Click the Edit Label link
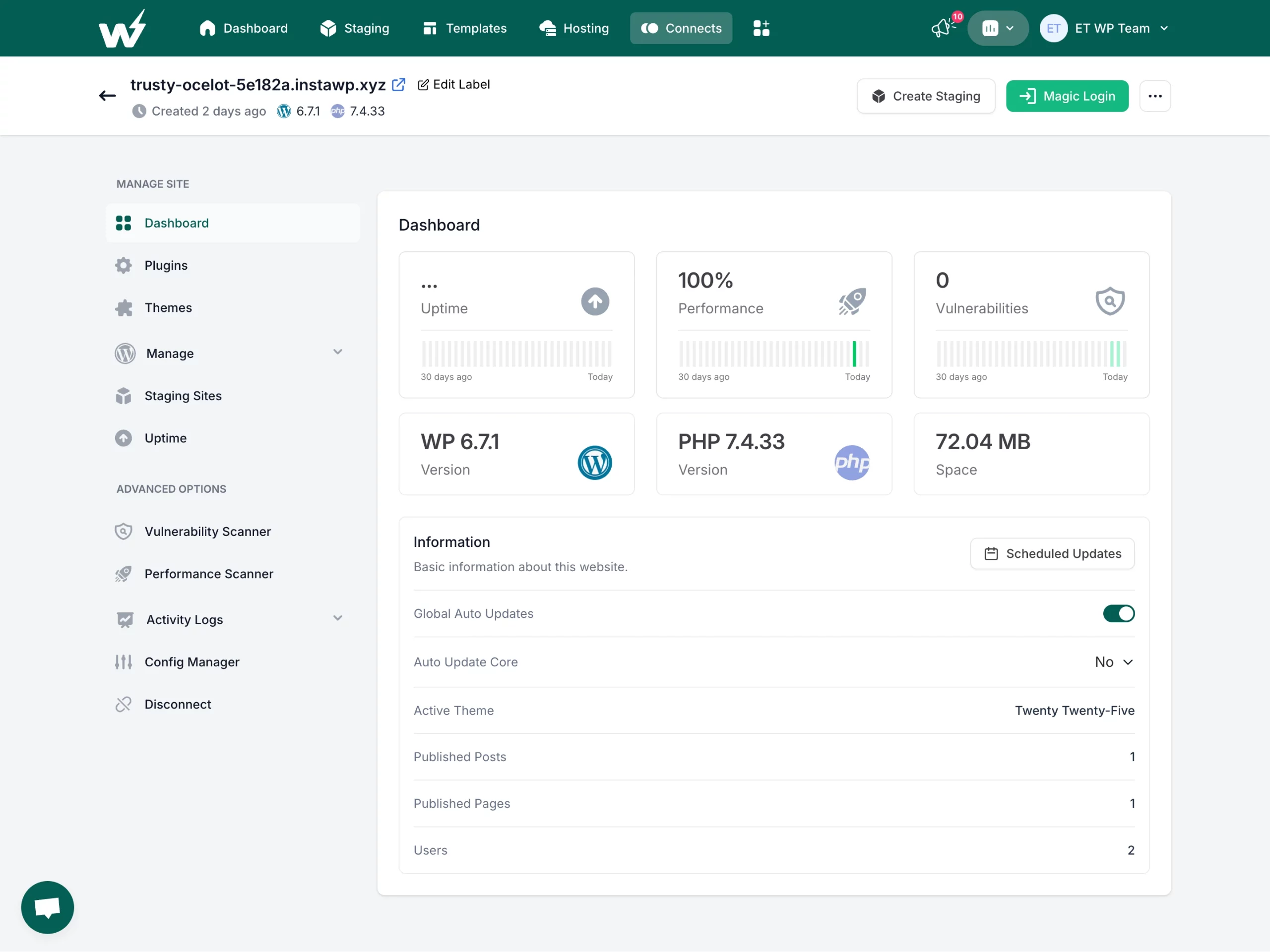The image size is (1270, 952). [453, 84]
